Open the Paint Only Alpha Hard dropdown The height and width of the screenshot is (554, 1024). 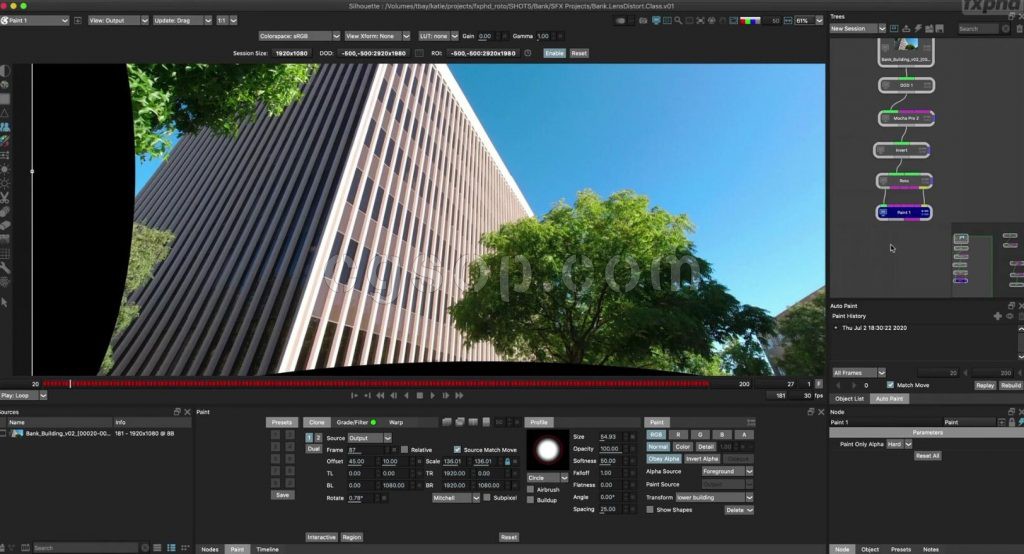[x=899, y=444]
